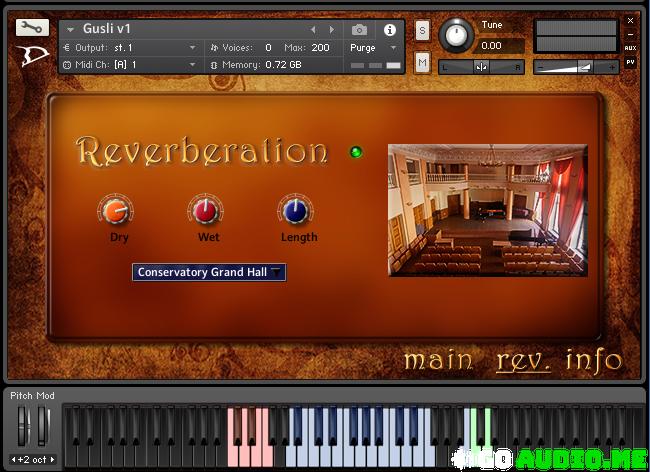Toggle the Solo (S) button

click(422, 30)
